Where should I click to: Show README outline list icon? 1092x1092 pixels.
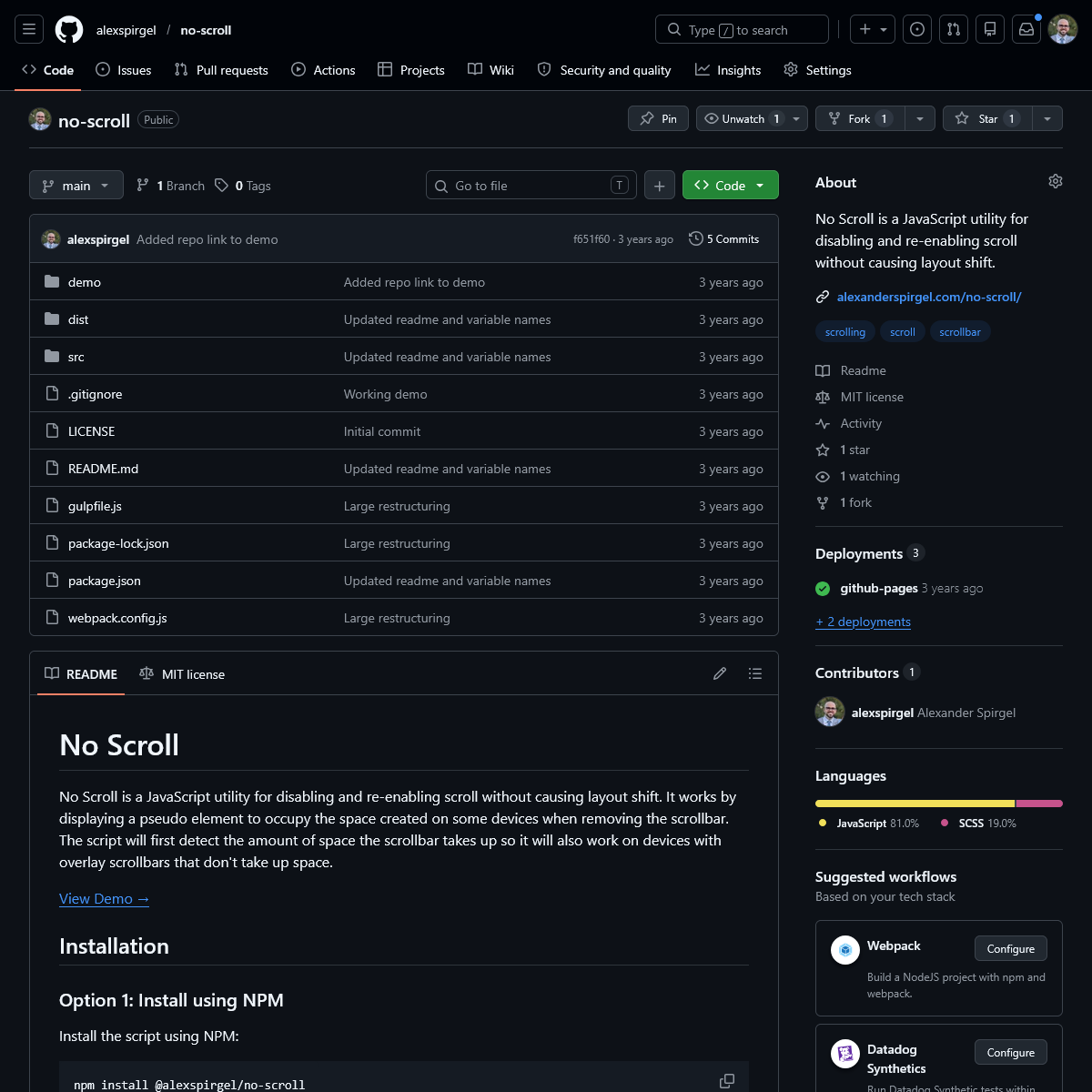(755, 673)
